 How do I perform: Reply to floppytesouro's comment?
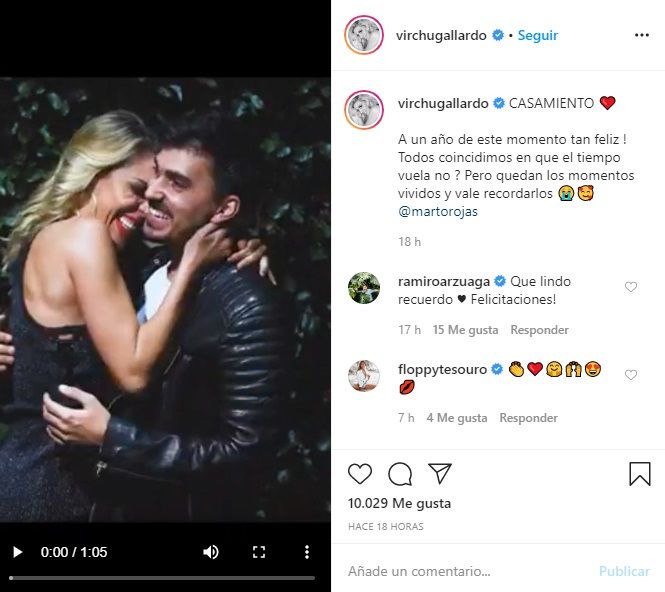(528, 418)
